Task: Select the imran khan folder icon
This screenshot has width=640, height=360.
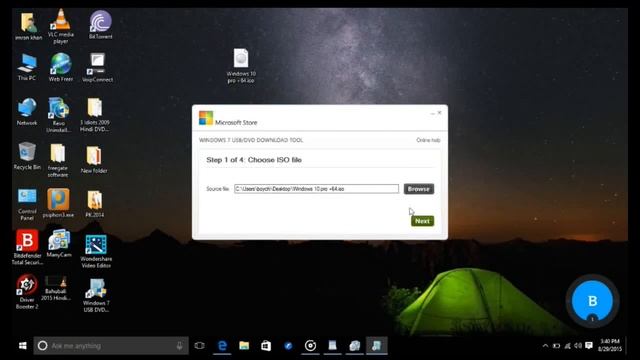Action: pos(28,27)
